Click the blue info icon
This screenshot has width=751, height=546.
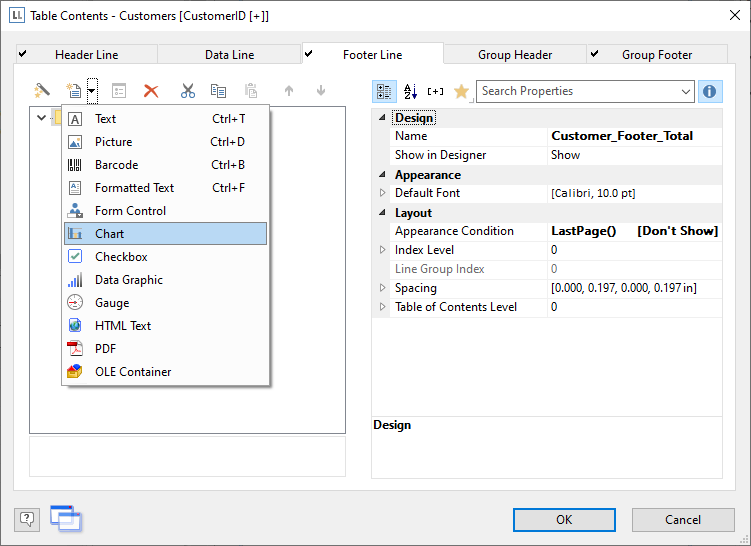pyautogui.click(x=710, y=91)
